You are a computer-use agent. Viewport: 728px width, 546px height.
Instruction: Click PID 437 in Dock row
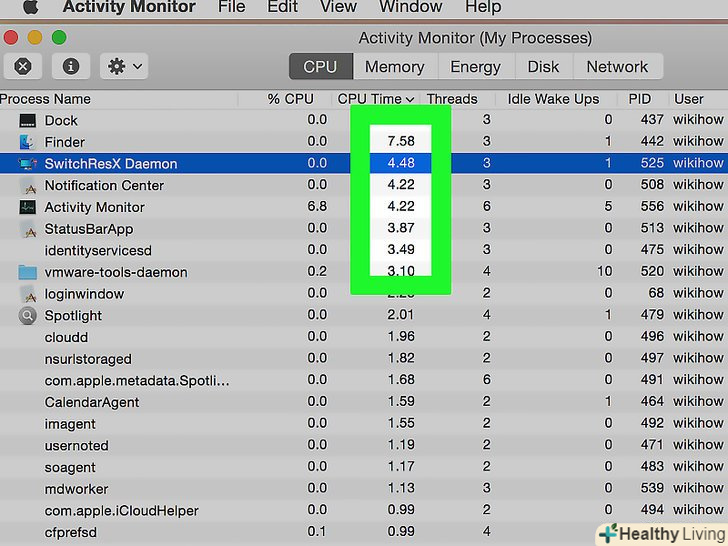652,120
